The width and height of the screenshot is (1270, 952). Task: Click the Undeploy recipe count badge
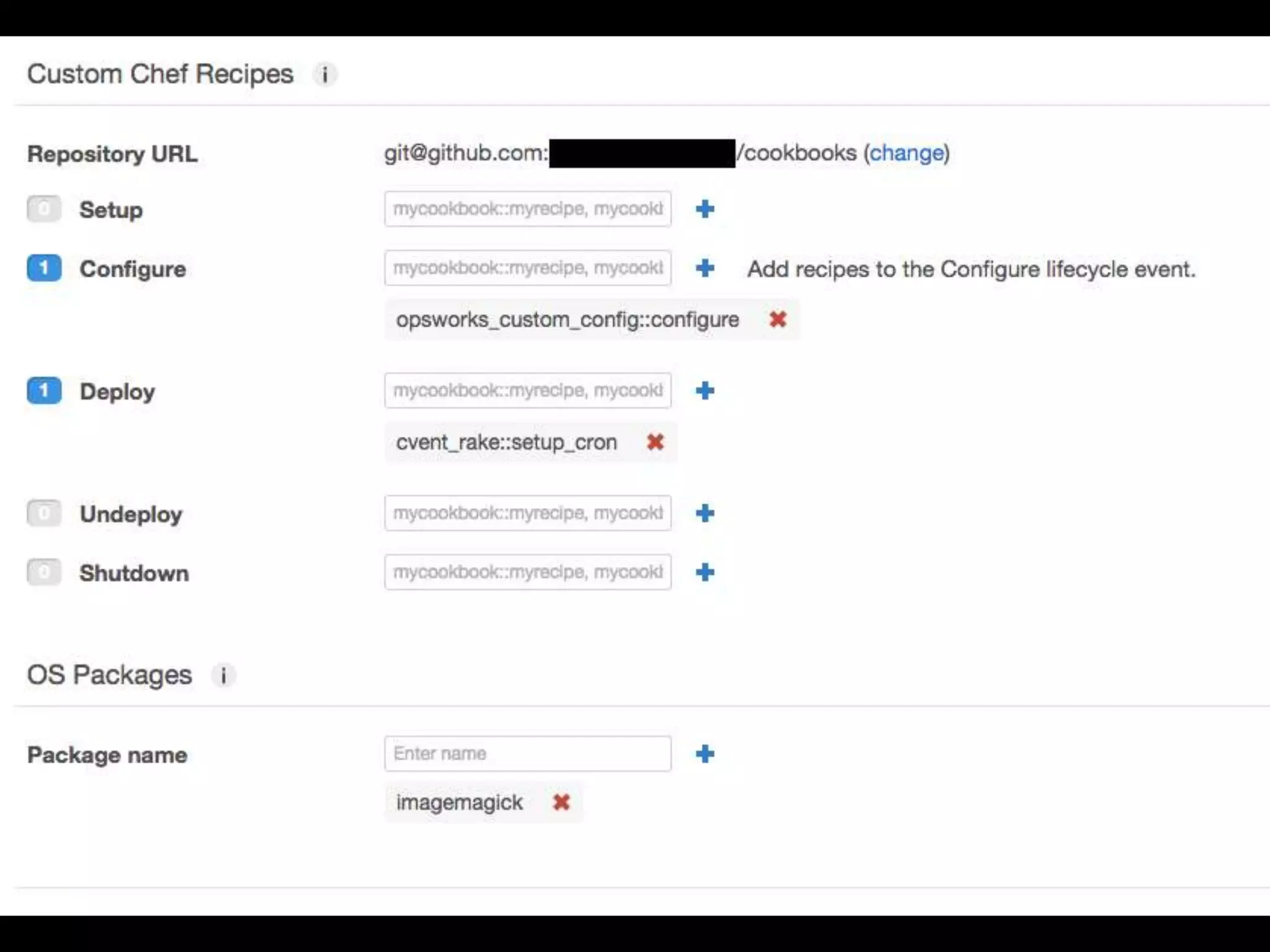tap(44, 513)
